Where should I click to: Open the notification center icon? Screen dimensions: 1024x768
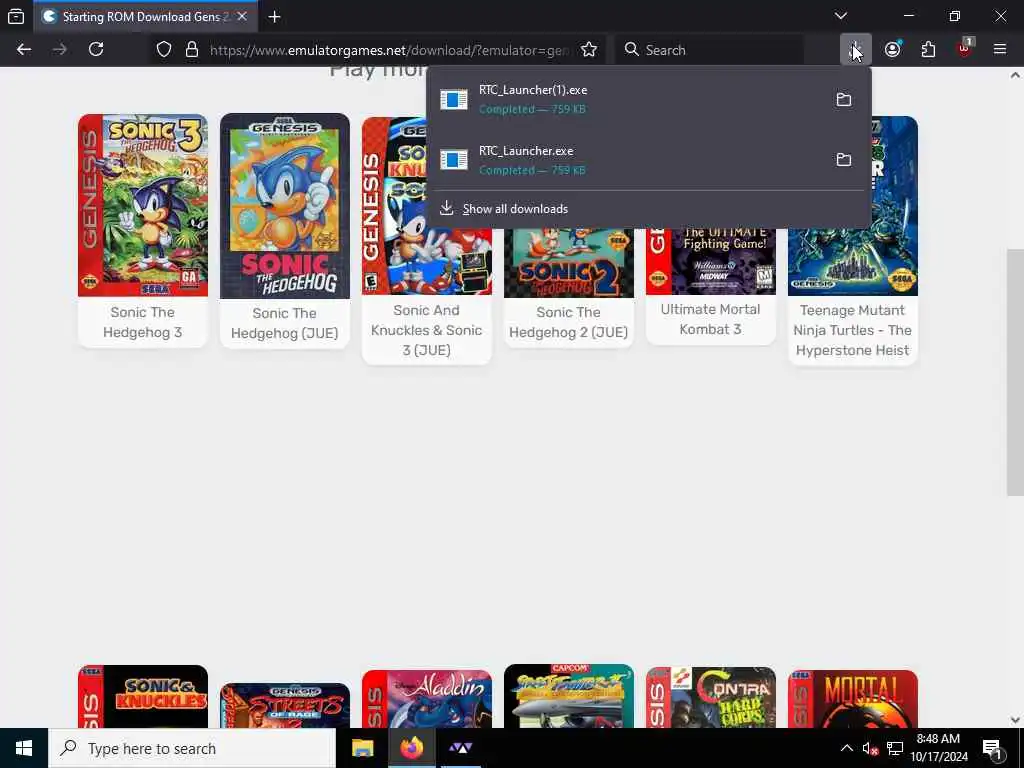coord(992,748)
